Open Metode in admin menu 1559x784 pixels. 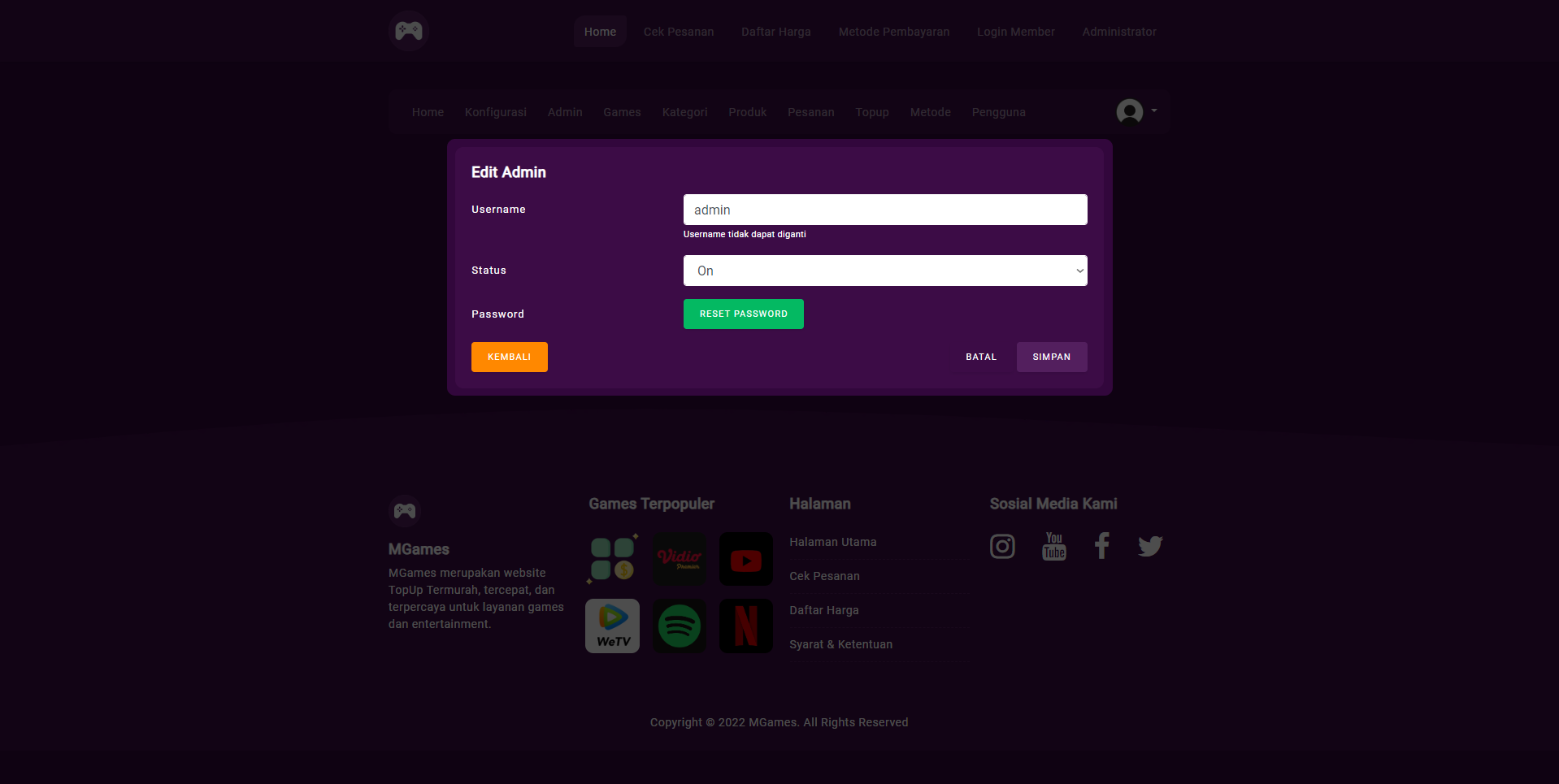[931, 112]
